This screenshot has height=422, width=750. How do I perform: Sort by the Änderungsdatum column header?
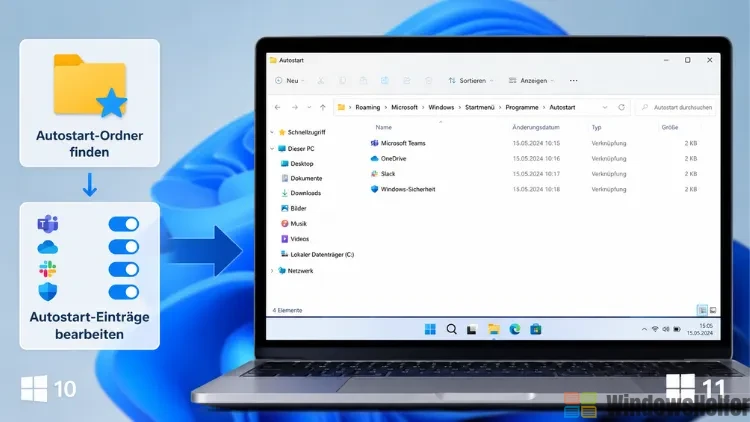click(x=536, y=128)
